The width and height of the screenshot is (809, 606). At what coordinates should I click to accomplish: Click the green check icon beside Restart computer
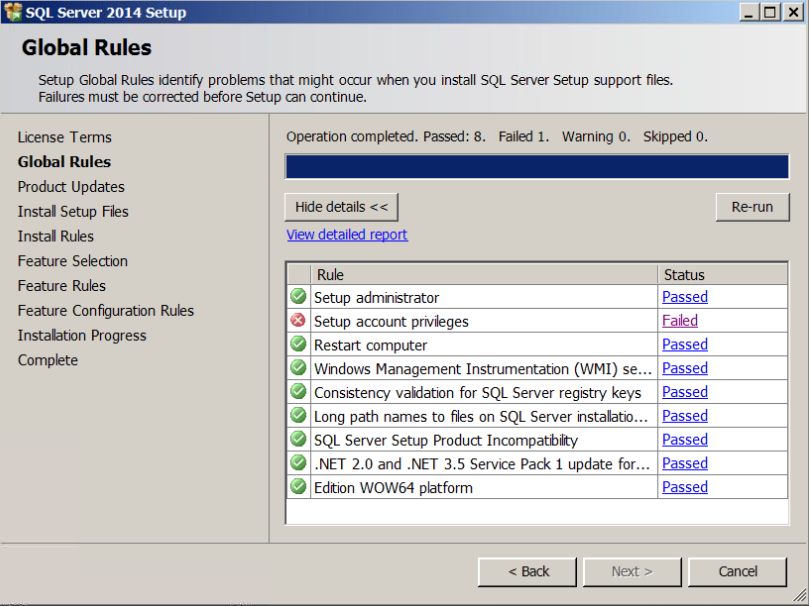point(298,344)
